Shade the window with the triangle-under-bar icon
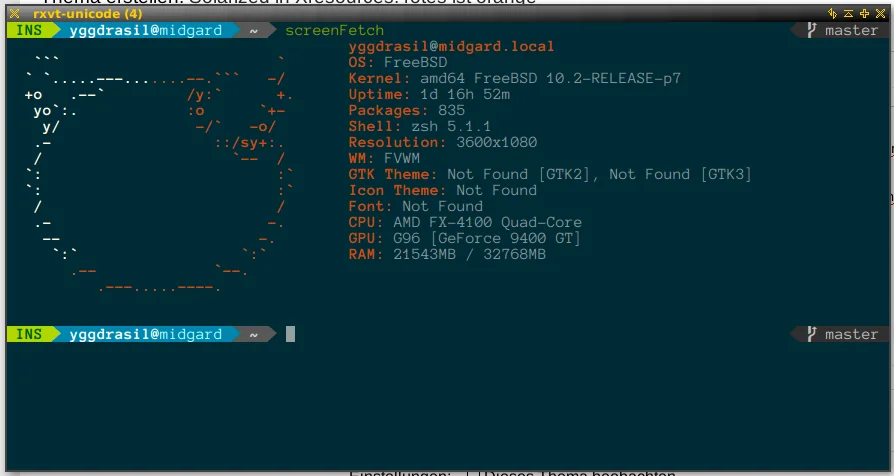The height and width of the screenshot is (476, 894). 848,13
